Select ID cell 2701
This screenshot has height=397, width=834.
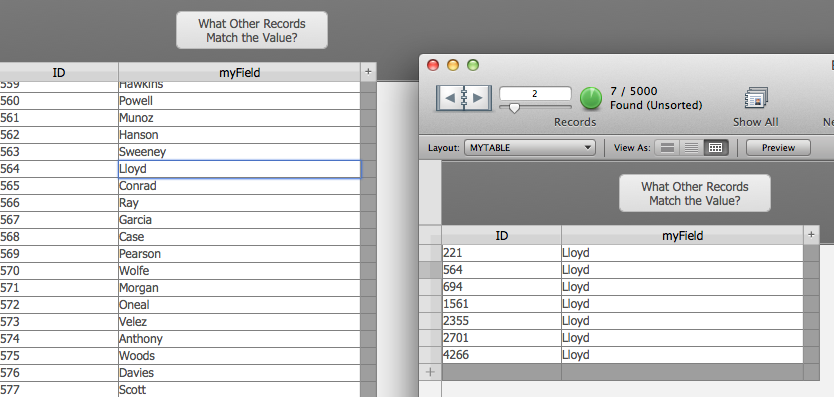[x=502, y=338]
